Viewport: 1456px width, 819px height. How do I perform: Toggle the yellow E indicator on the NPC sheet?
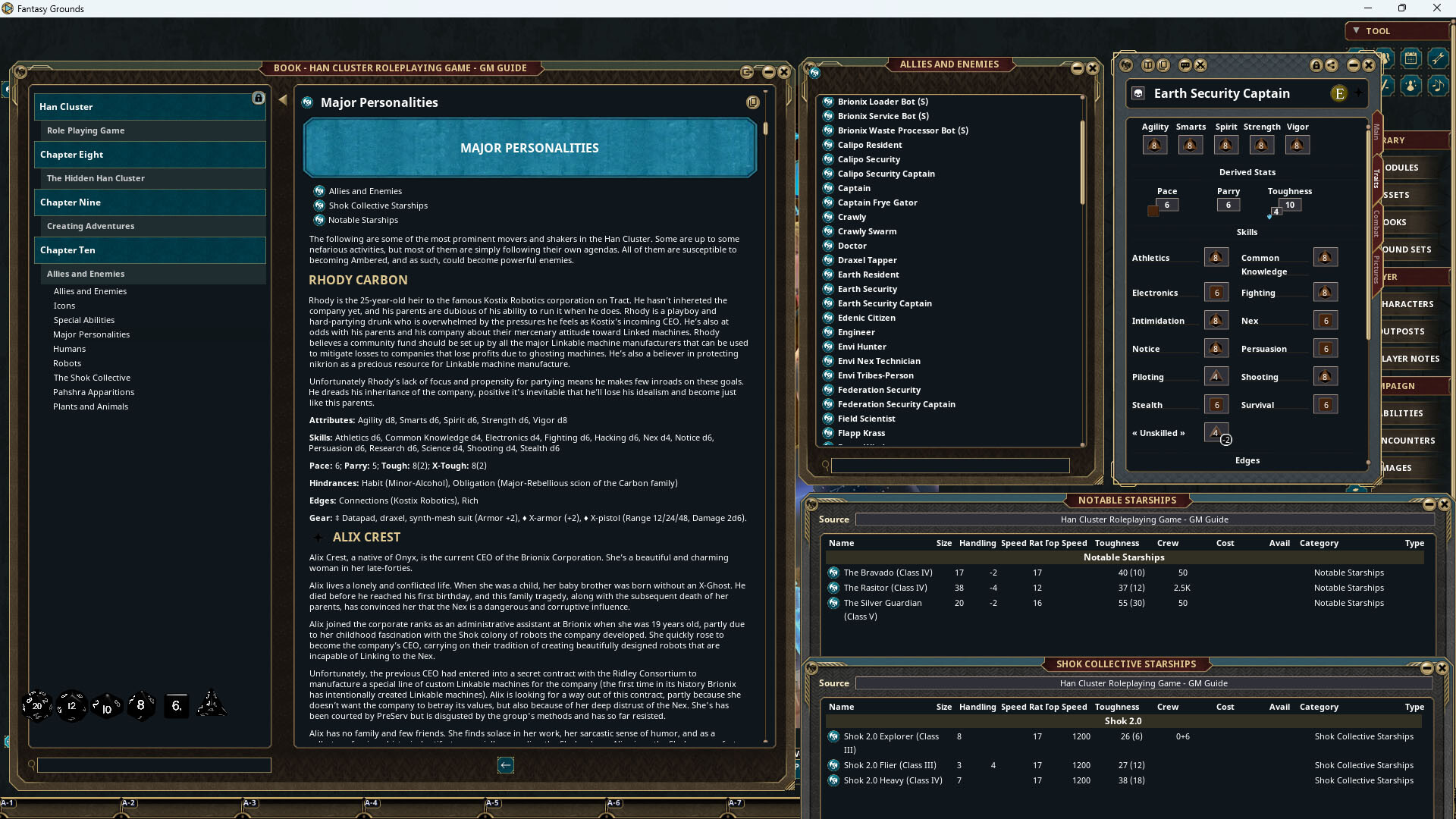(1339, 94)
